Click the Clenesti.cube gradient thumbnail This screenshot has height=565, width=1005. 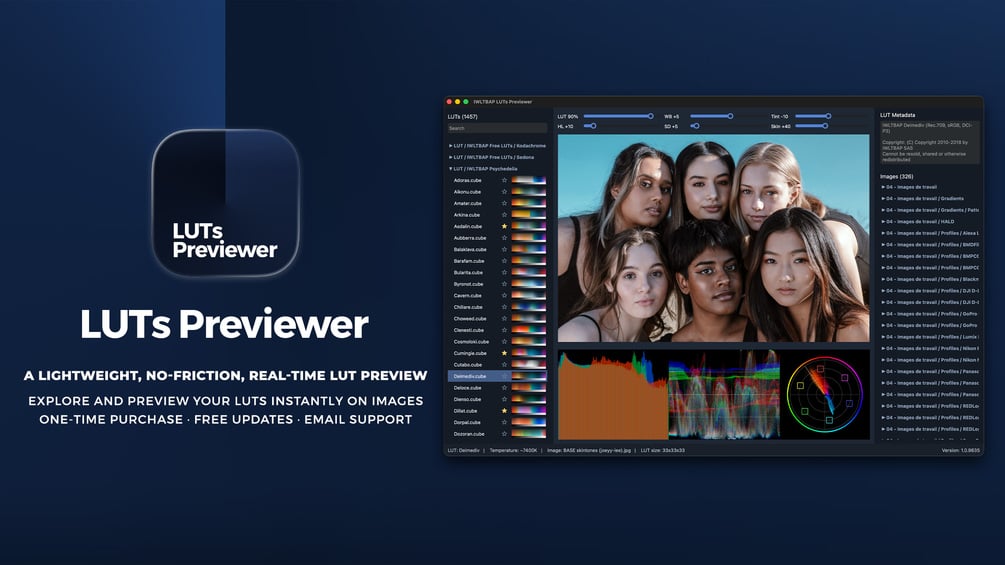click(x=529, y=331)
